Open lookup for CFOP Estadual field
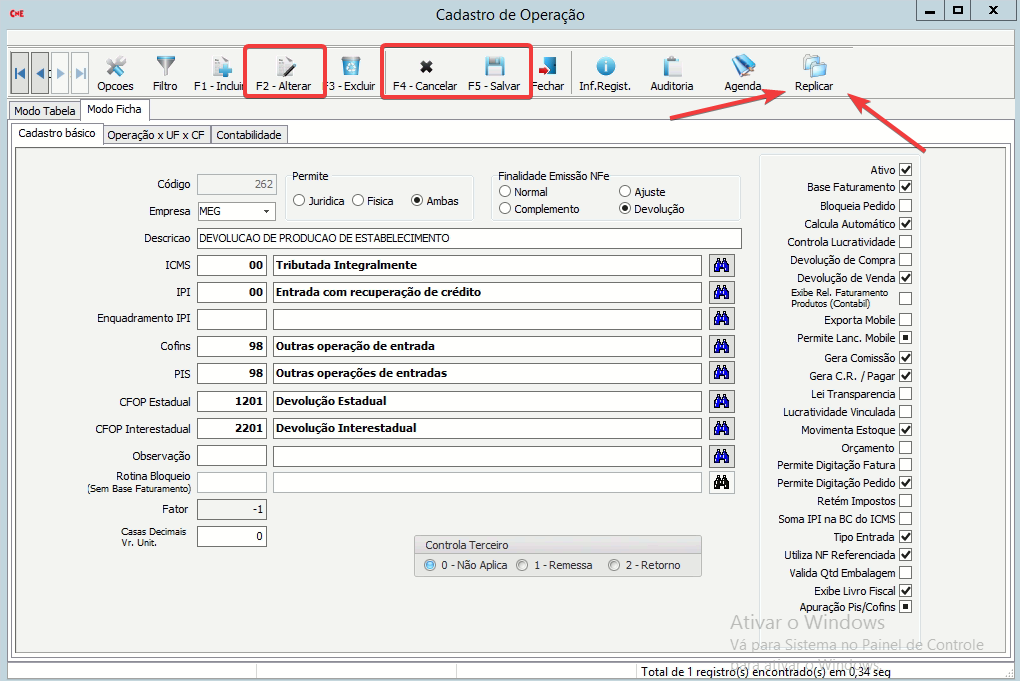1020x681 pixels. 721,401
